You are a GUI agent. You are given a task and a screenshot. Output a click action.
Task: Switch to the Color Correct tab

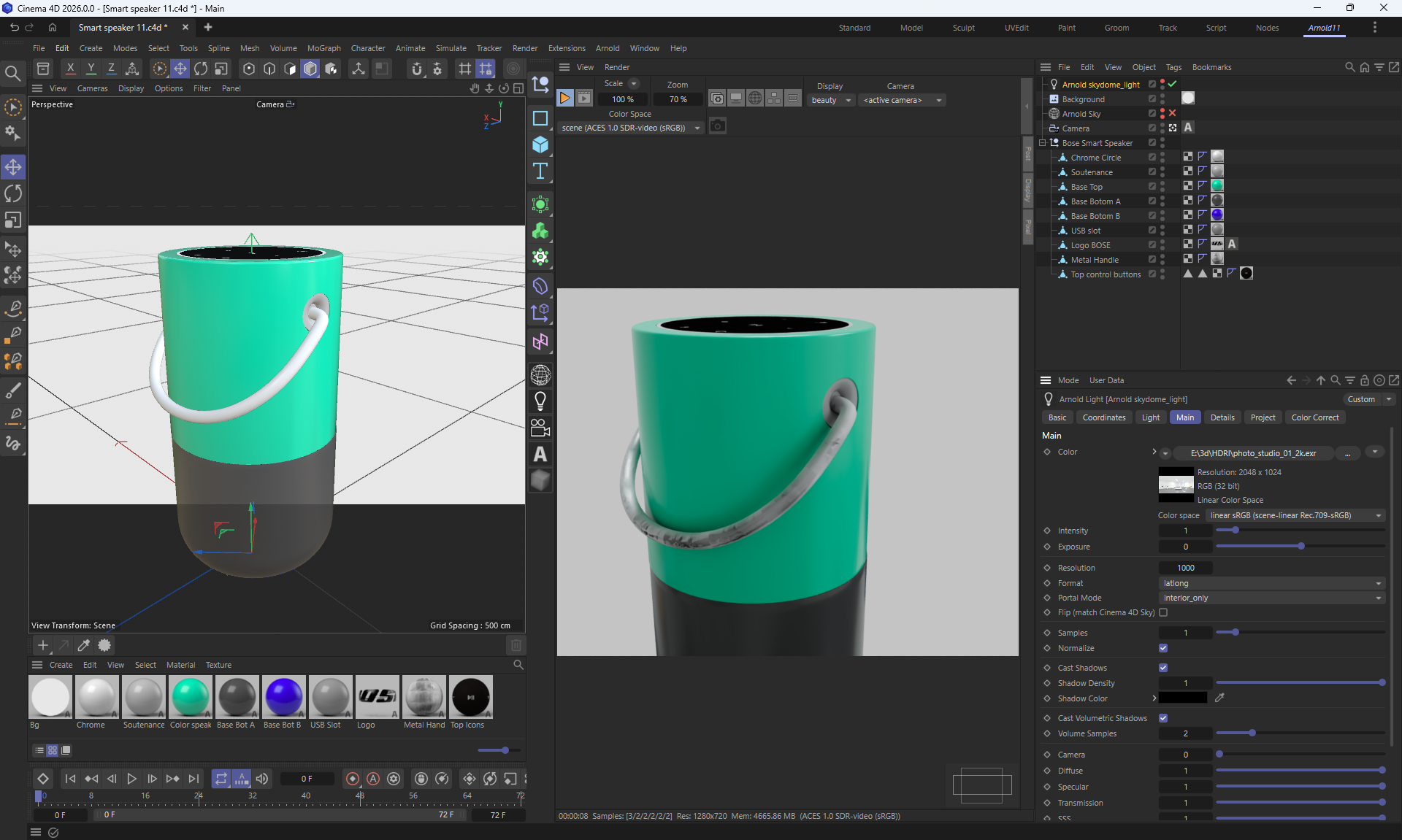coord(1314,417)
